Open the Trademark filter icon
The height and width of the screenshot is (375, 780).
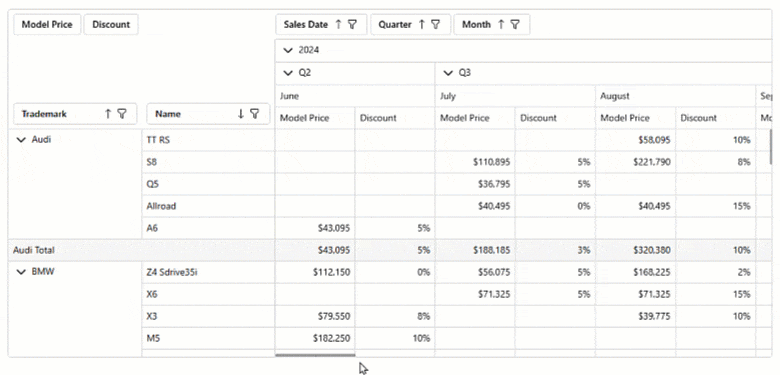(122, 114)
